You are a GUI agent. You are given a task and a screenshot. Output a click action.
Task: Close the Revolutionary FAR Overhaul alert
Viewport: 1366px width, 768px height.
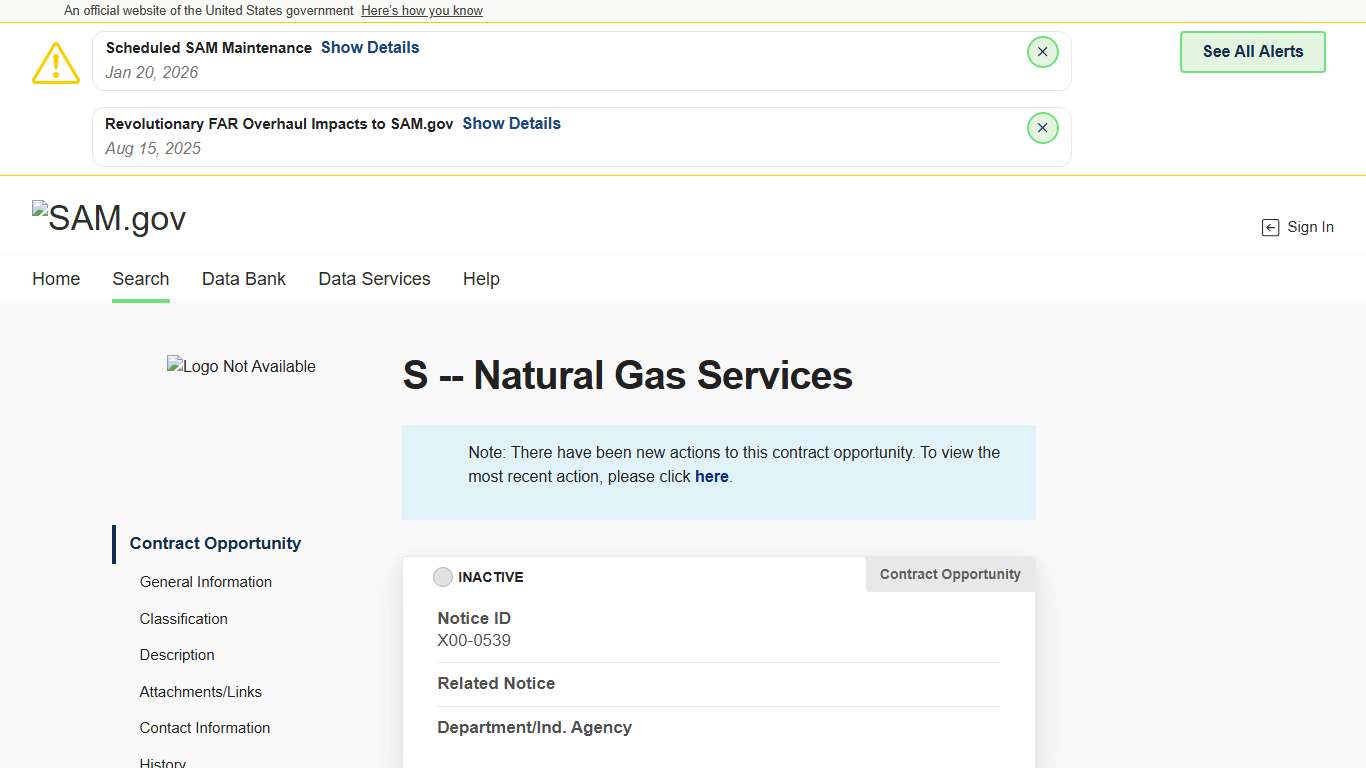click(x=1042, y=128)
